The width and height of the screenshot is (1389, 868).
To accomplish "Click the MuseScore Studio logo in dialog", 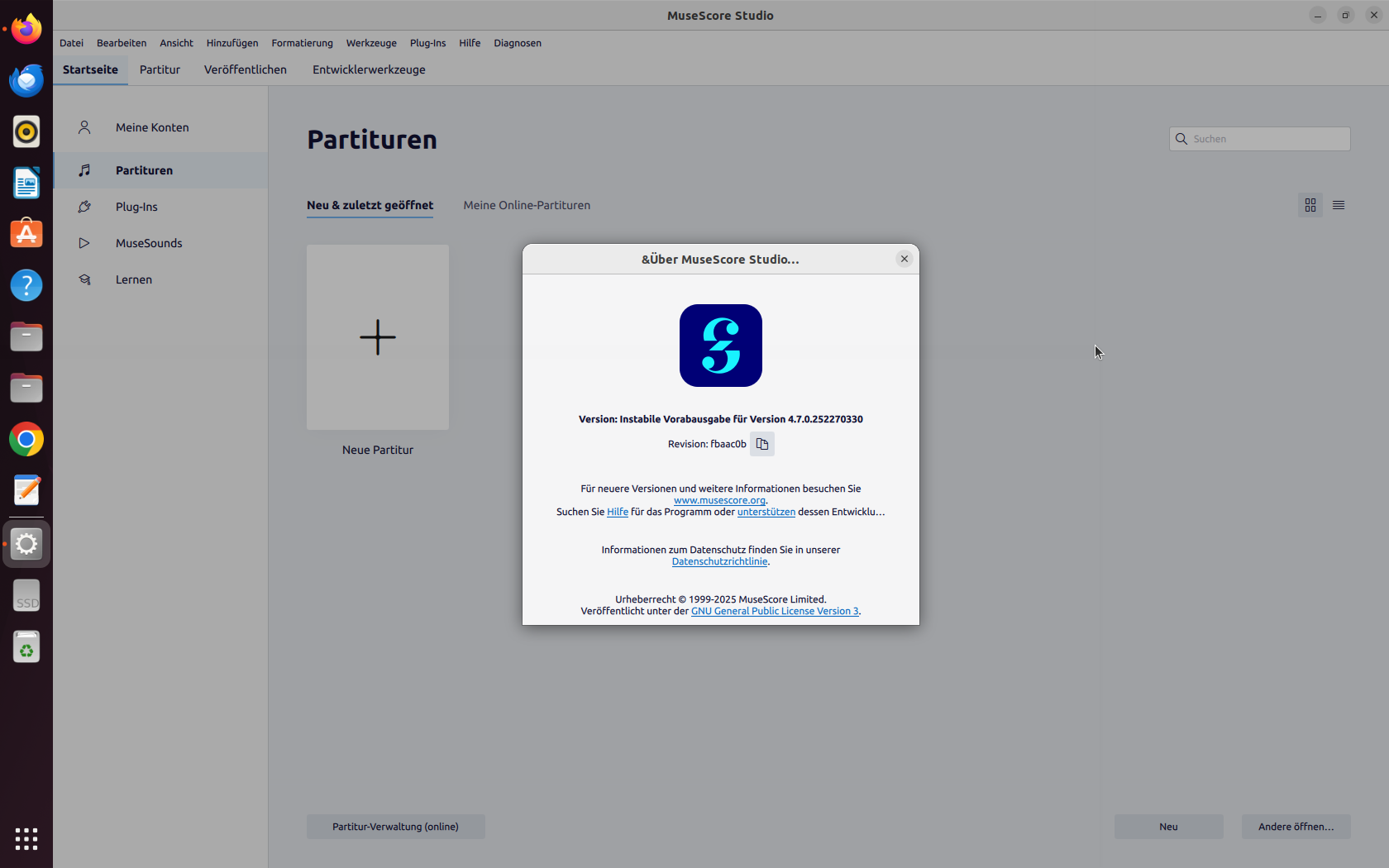I will point(721,346).
